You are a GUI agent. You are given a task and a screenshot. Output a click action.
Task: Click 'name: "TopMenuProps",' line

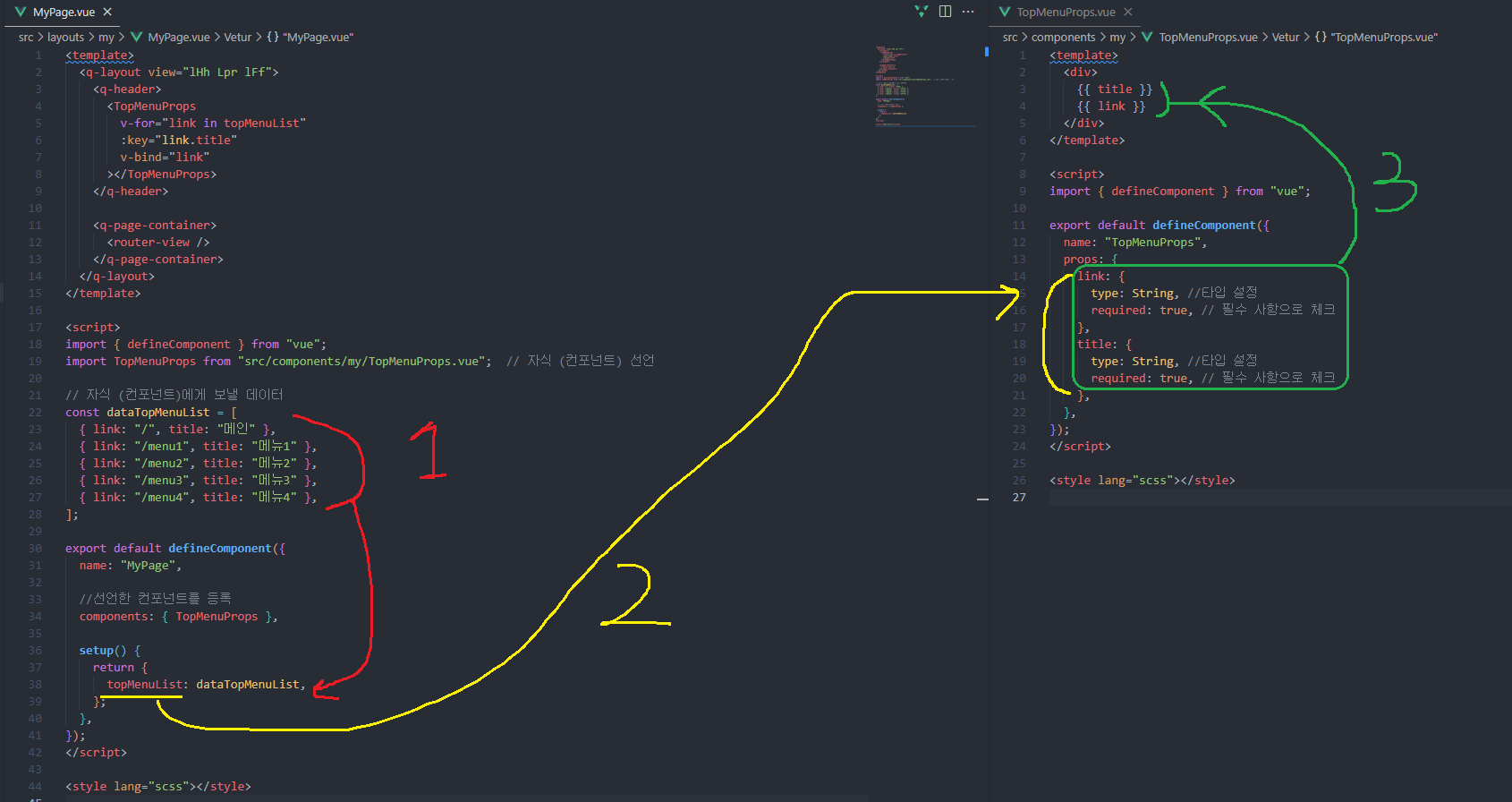click(1135, 242)
